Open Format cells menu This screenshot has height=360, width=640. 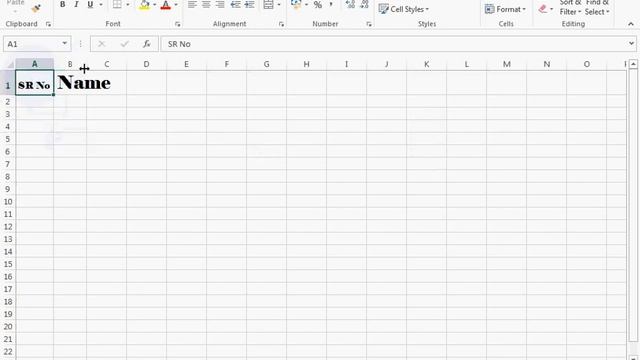click(505, 9)
